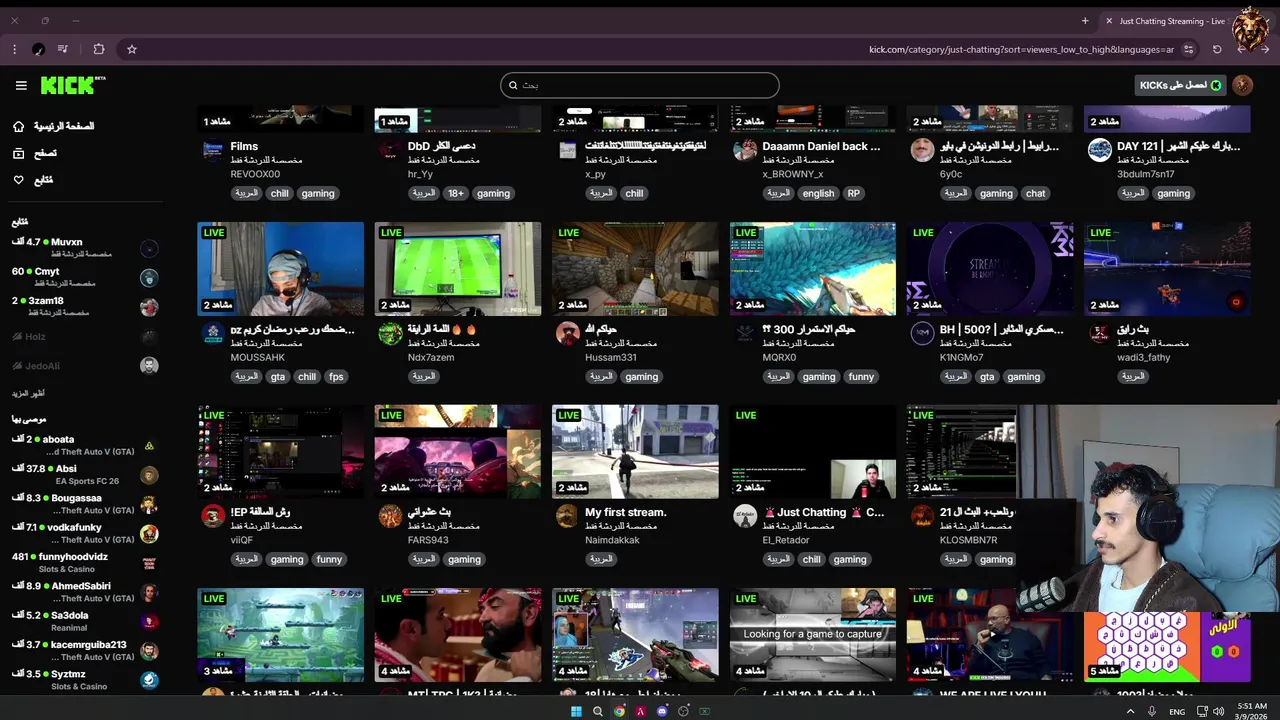
Task: Show hidden system tray icons chevron
Action: (x=1131, y=711)
